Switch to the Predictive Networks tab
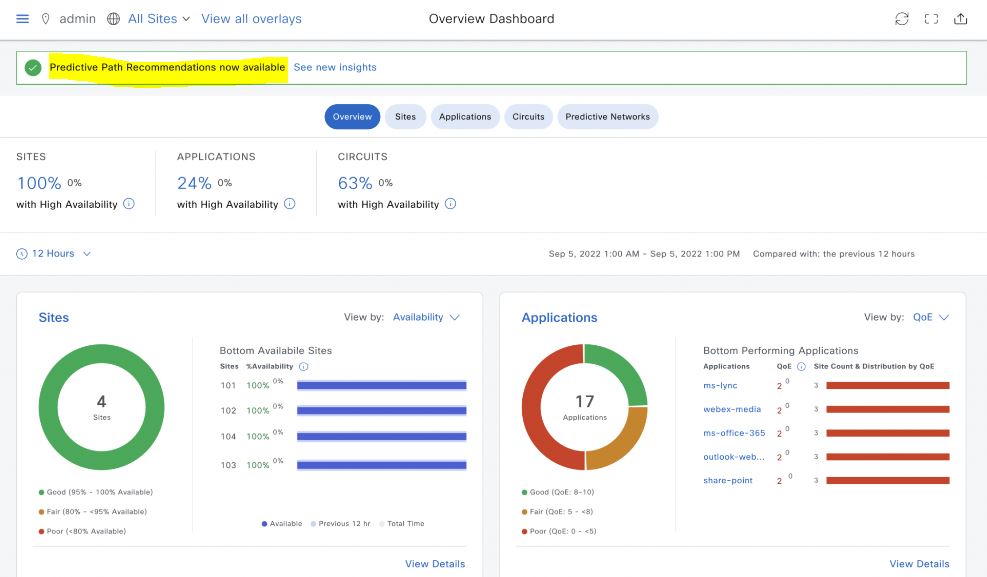 (x=607, y=117)
